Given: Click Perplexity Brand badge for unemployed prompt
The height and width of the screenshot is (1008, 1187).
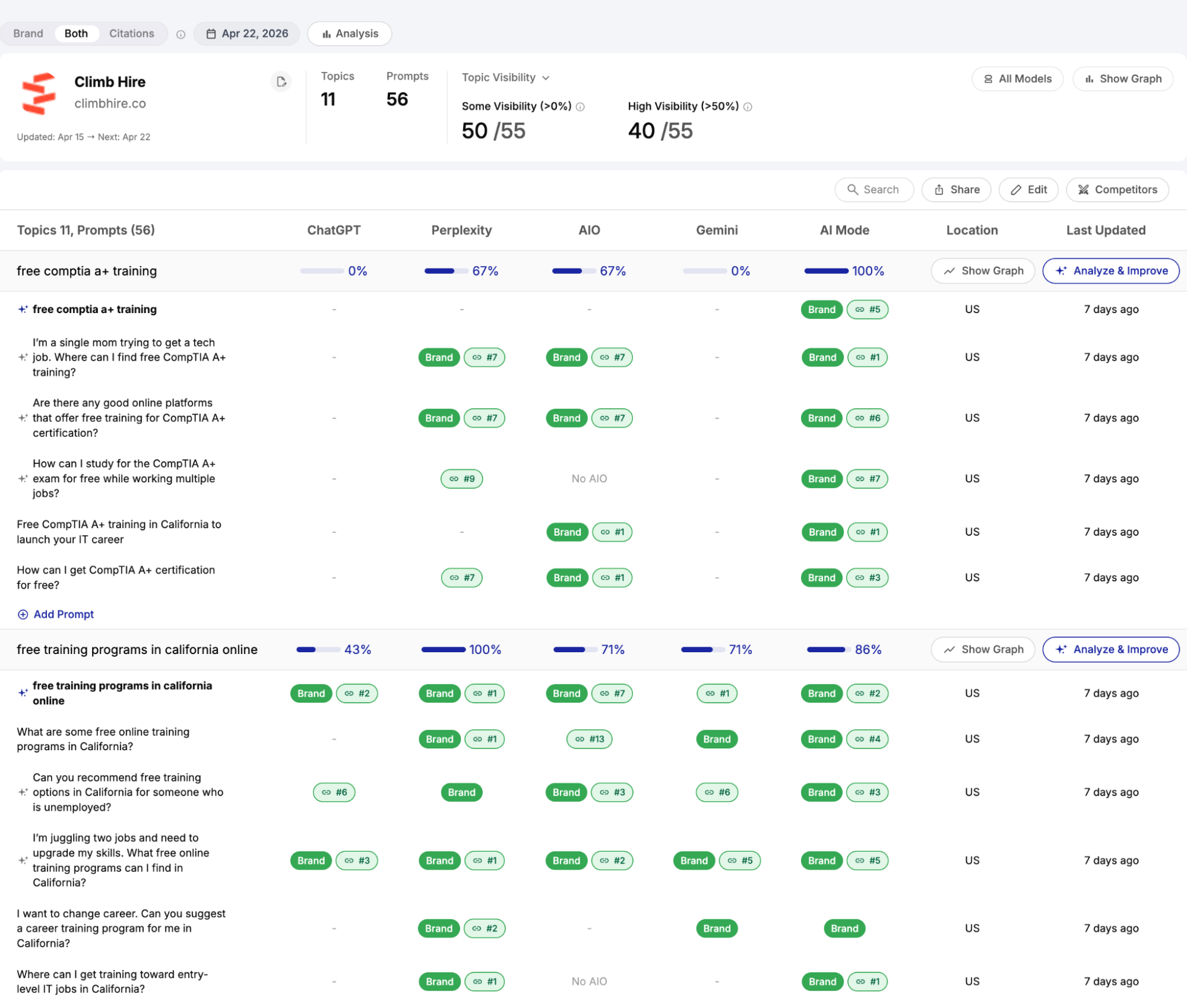Looking at the screenshot, I should point(461,792).
